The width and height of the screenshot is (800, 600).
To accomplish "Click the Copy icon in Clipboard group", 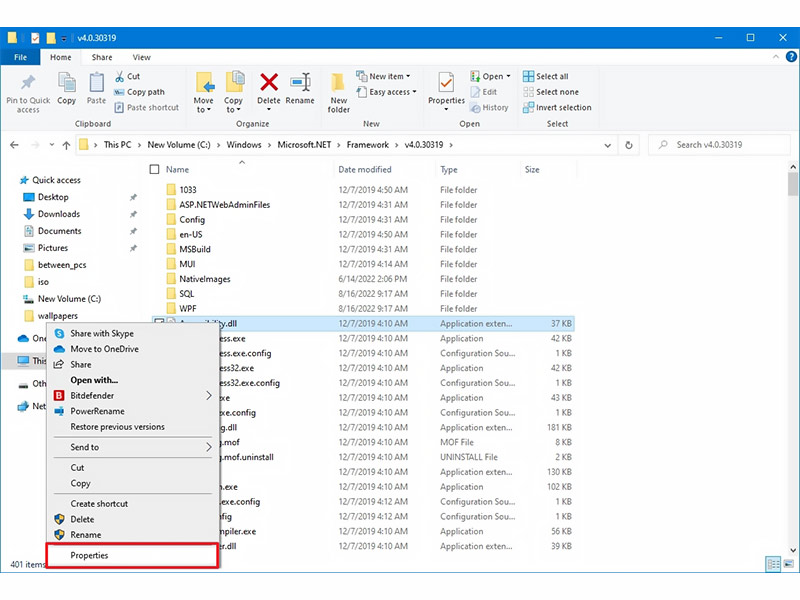I will pos(66,83).
